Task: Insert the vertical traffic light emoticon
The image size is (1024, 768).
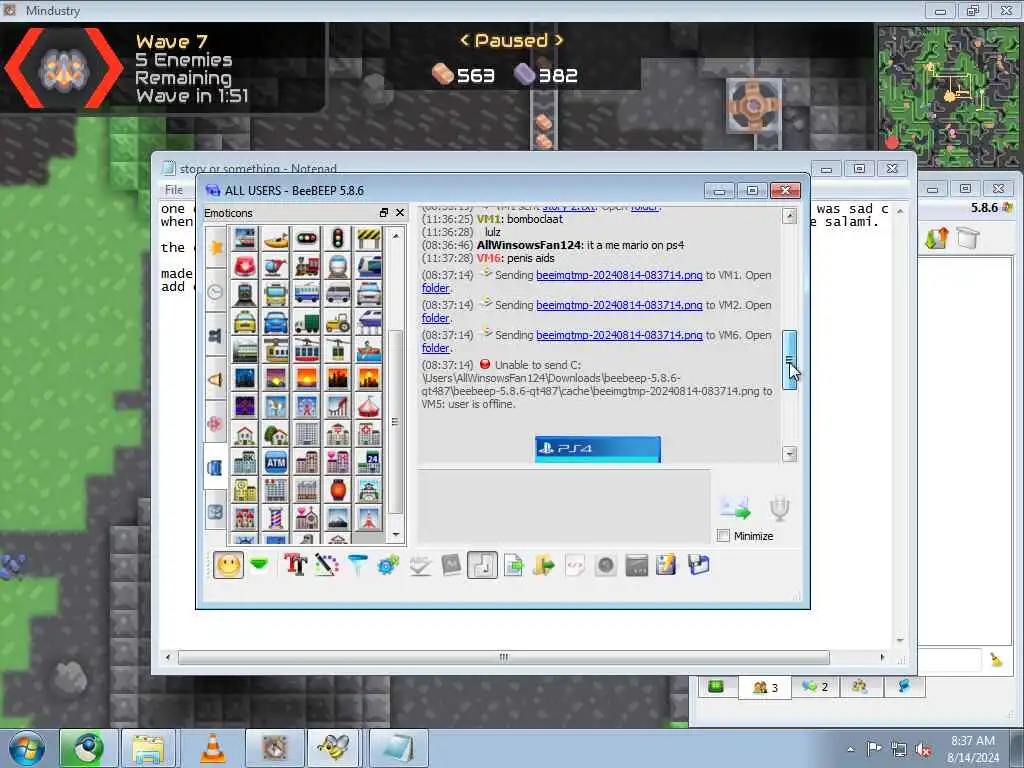Action: click(x=338, y=239)
